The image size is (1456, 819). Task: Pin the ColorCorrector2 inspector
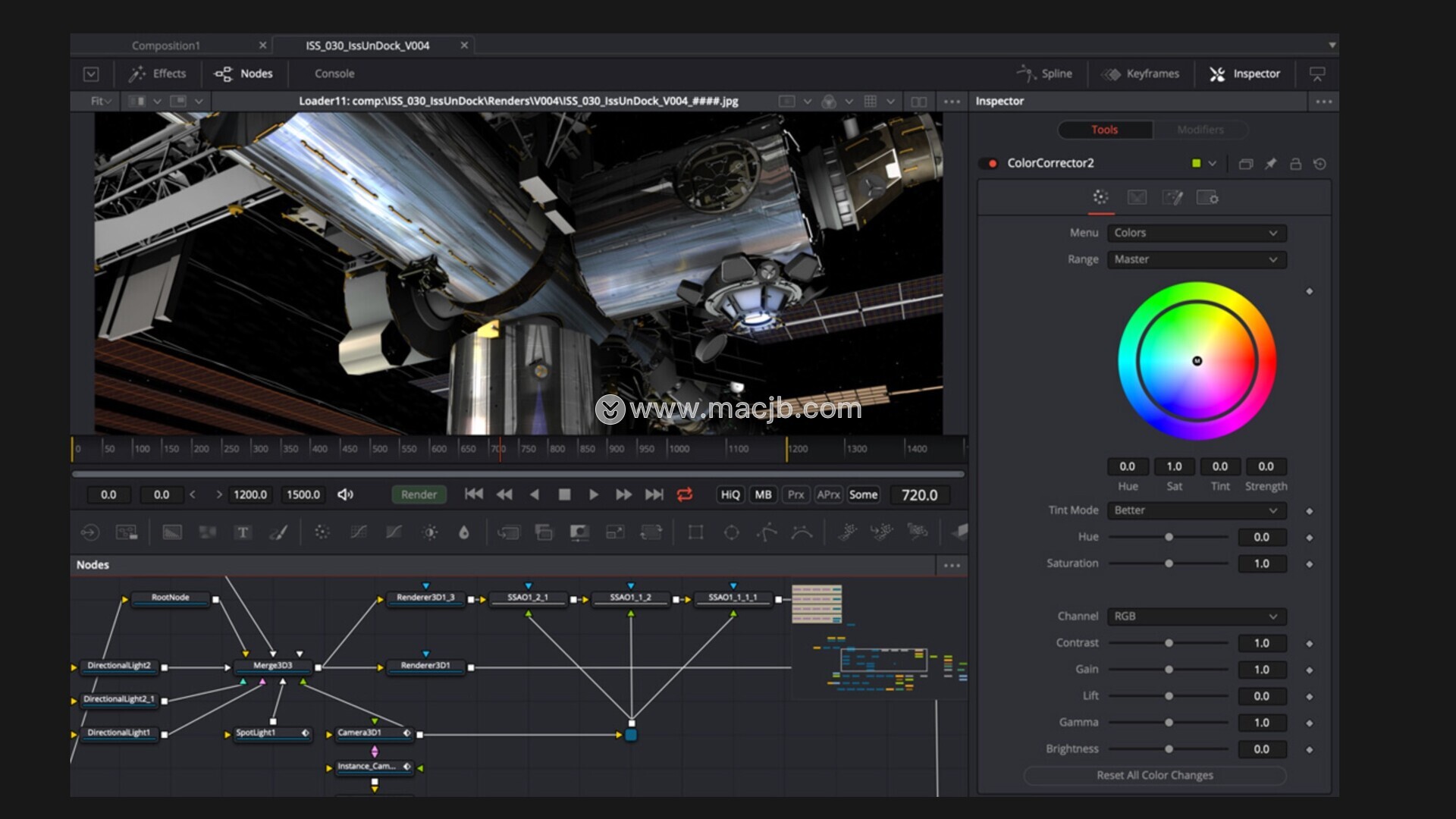[x=1270, y=164]
